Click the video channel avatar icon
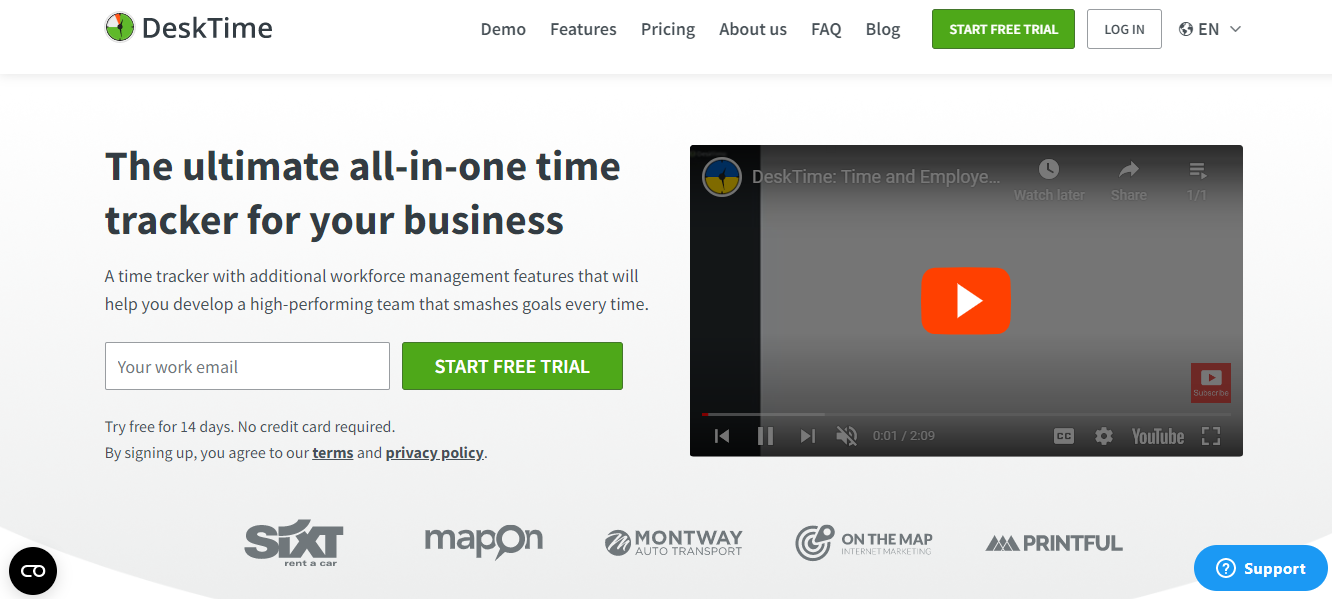The width and height of the screenshot is (1332, 599). coord(721,177)
